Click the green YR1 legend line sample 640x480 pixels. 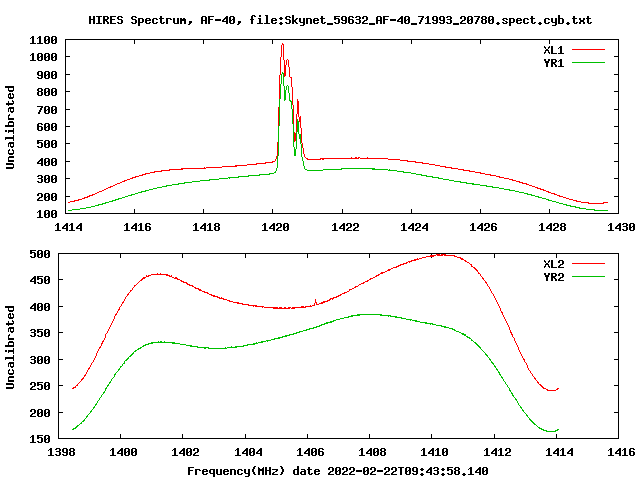588,63
